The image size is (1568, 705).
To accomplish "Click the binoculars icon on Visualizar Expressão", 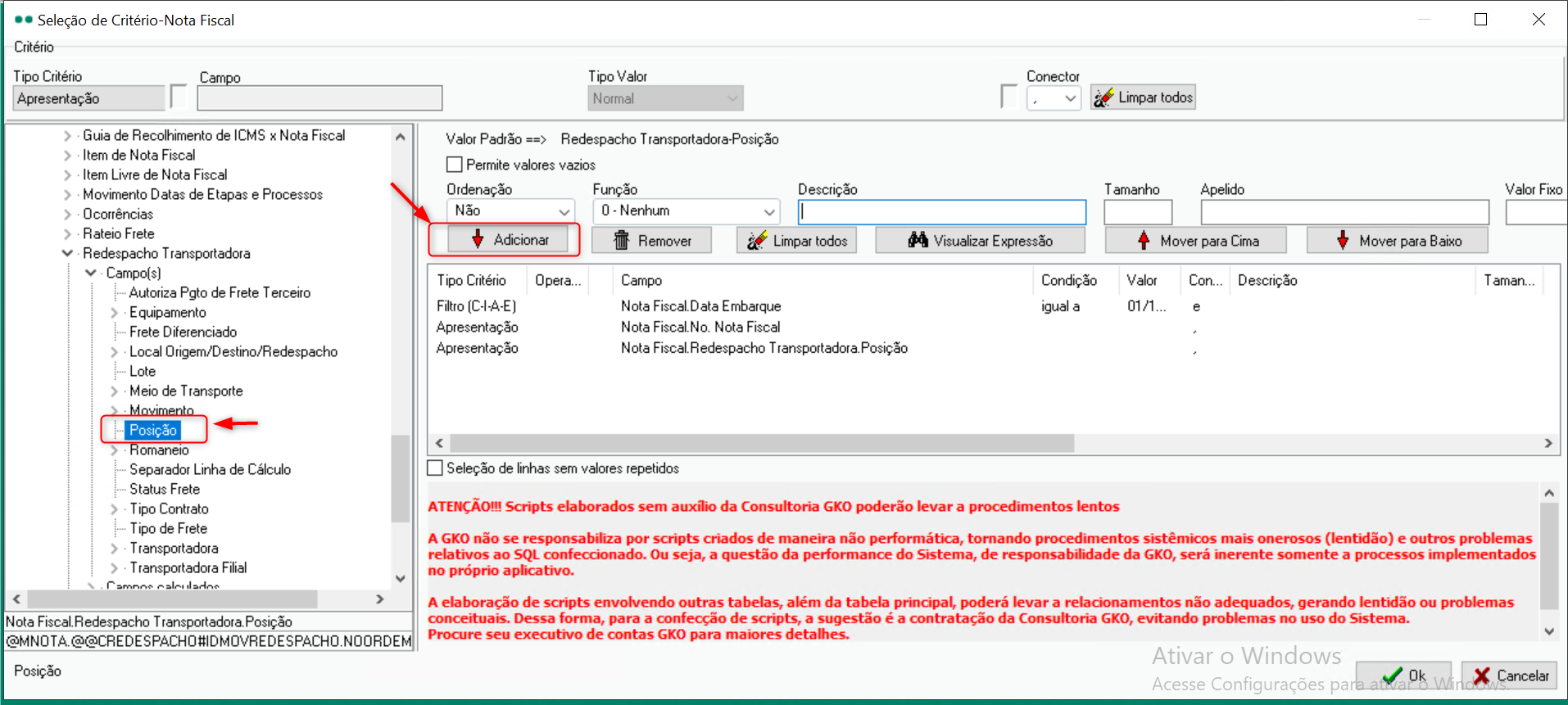I will 918,240.
